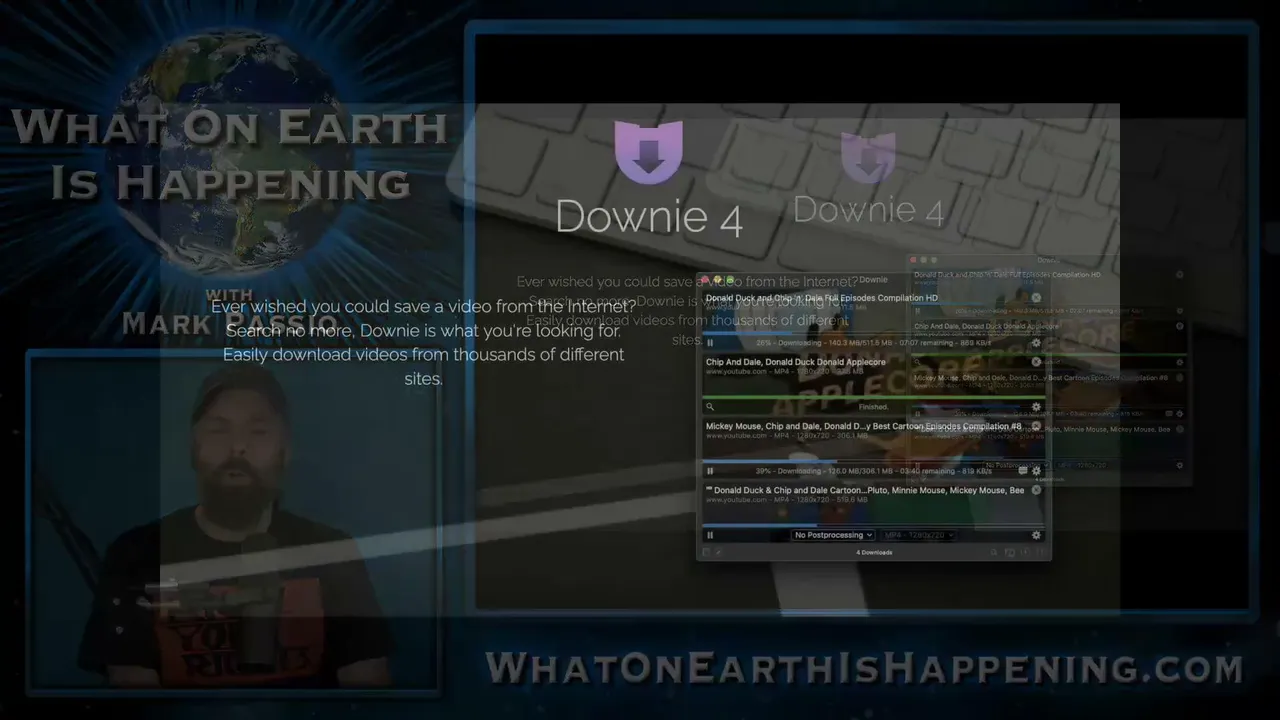The image size is (1280, 720).
Task: Open gear settings beside the MP4 - 1280x720 dropdown
Action: point(1036,535)
